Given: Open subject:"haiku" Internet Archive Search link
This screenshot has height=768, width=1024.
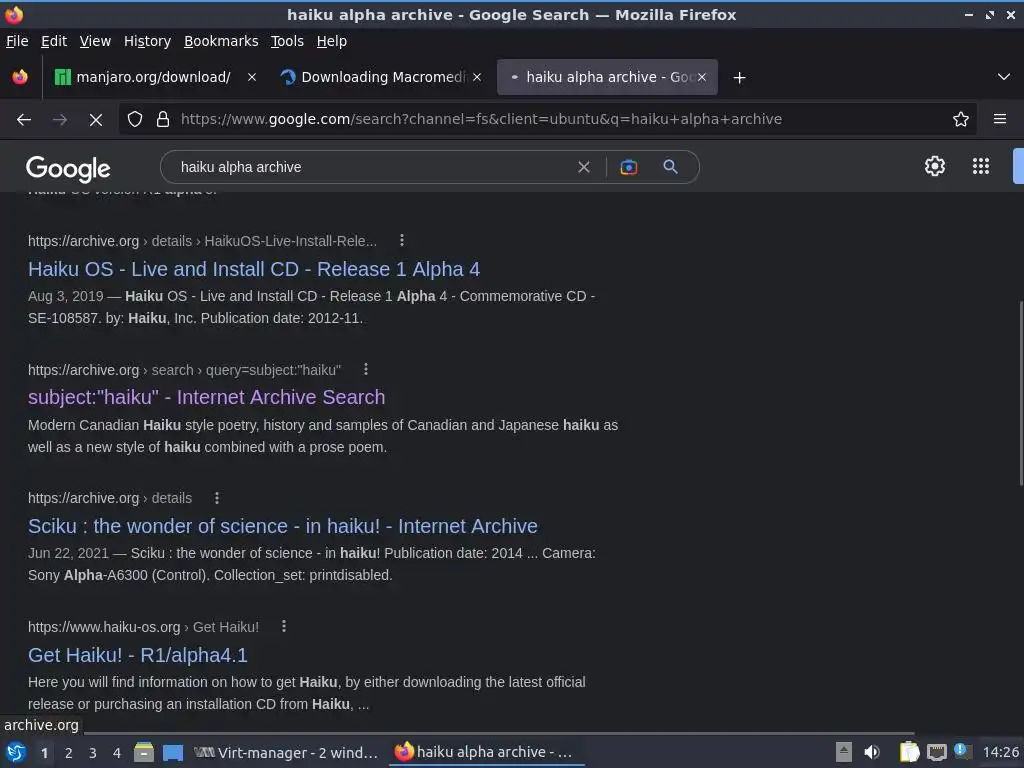Looking at the screenshot, I should tap(206, 397).
